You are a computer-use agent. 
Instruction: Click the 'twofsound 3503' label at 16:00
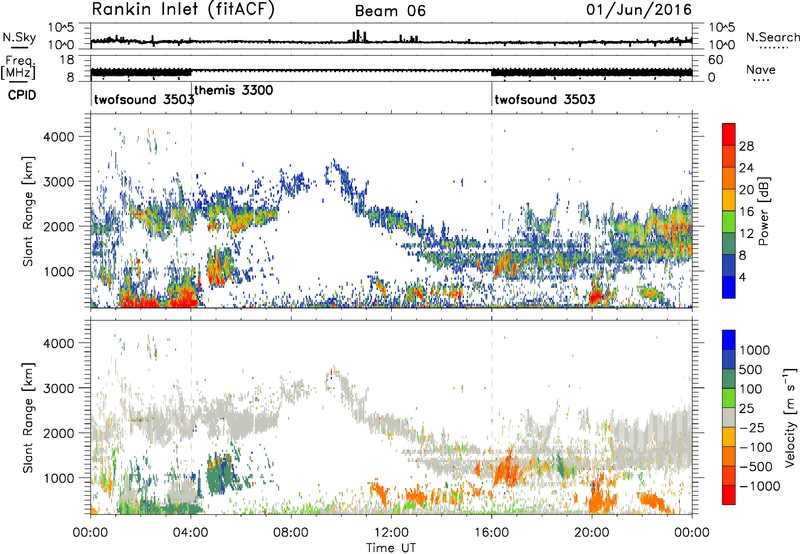(545, 99)
